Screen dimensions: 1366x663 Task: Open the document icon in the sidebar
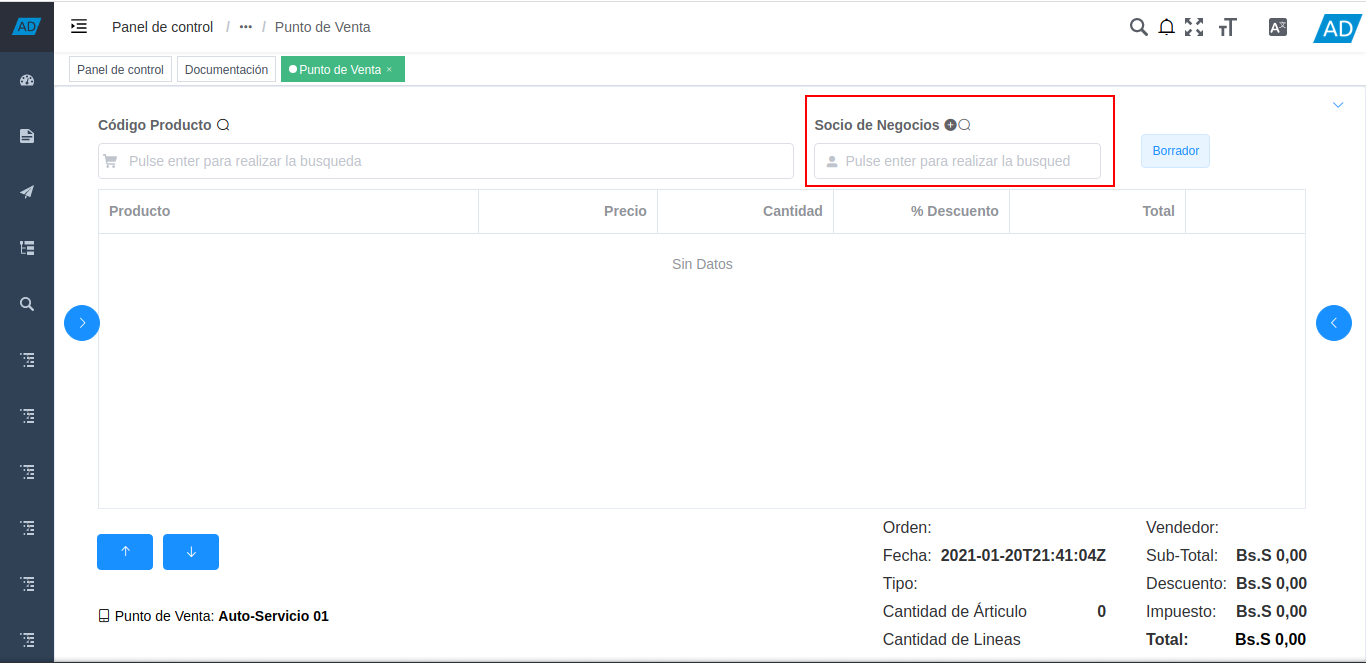click(x=27, y=136)
